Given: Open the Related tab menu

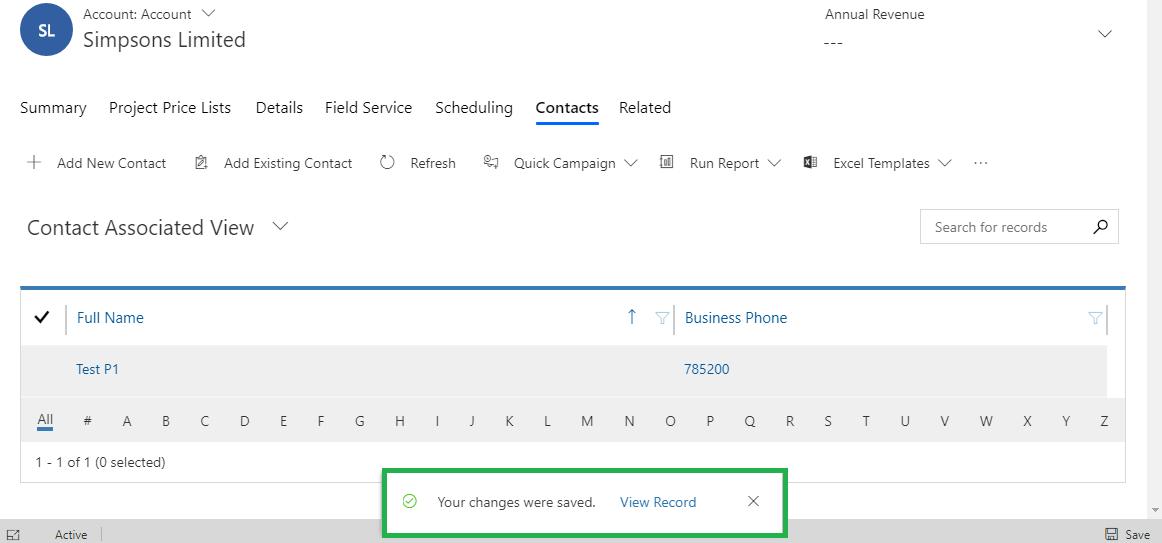Looking at the screenshot, I should click(x=645, y=107).
